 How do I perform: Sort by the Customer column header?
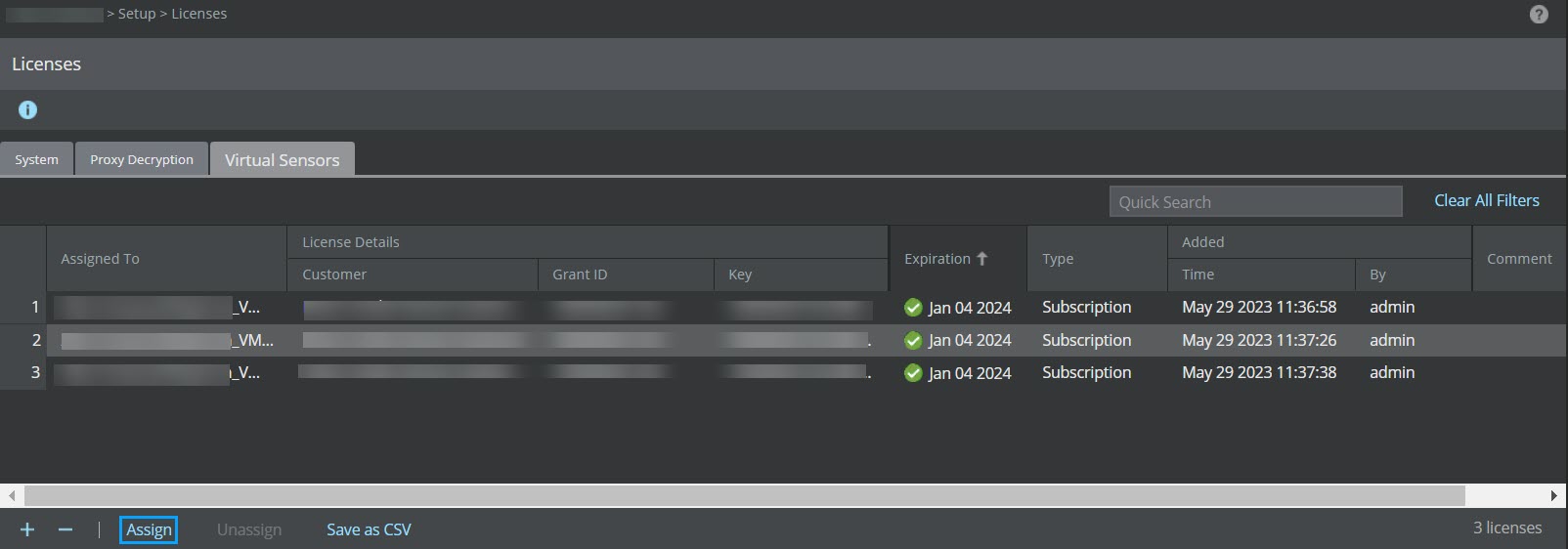point(412,274)
